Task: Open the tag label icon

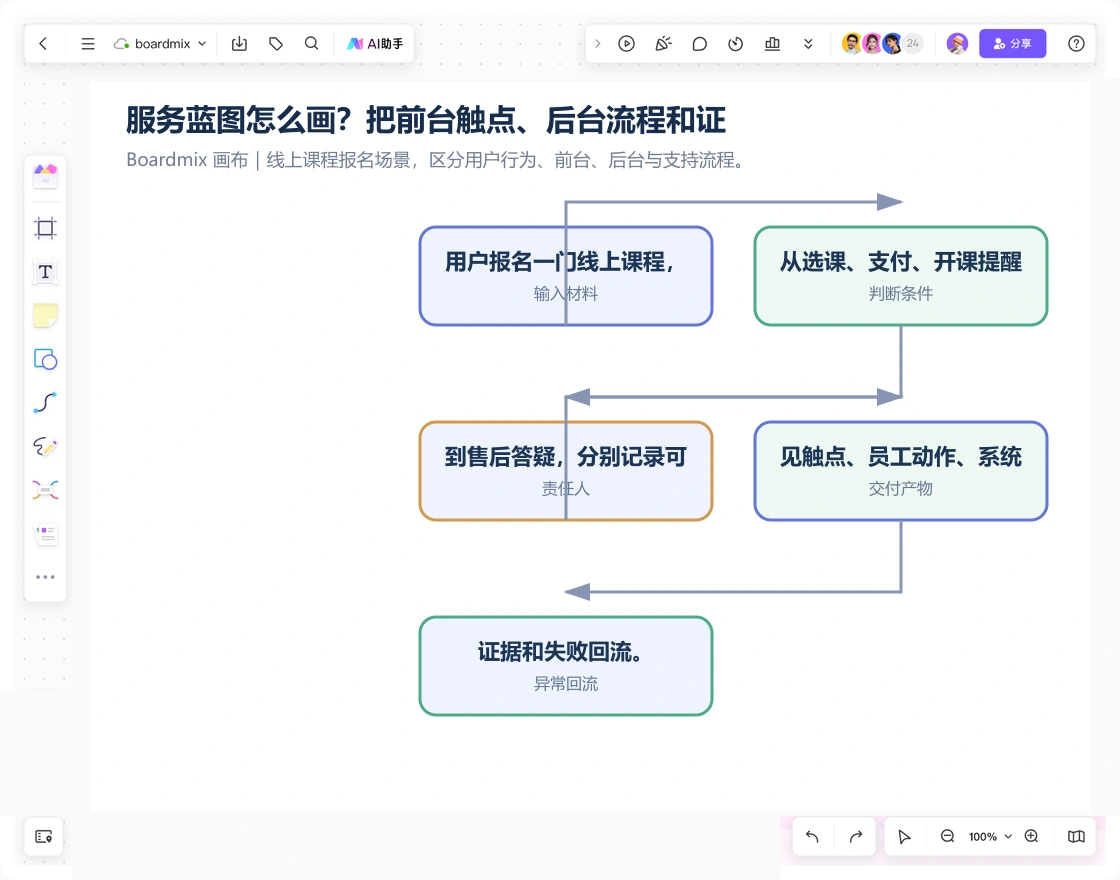Action: (x=276, y=44)
